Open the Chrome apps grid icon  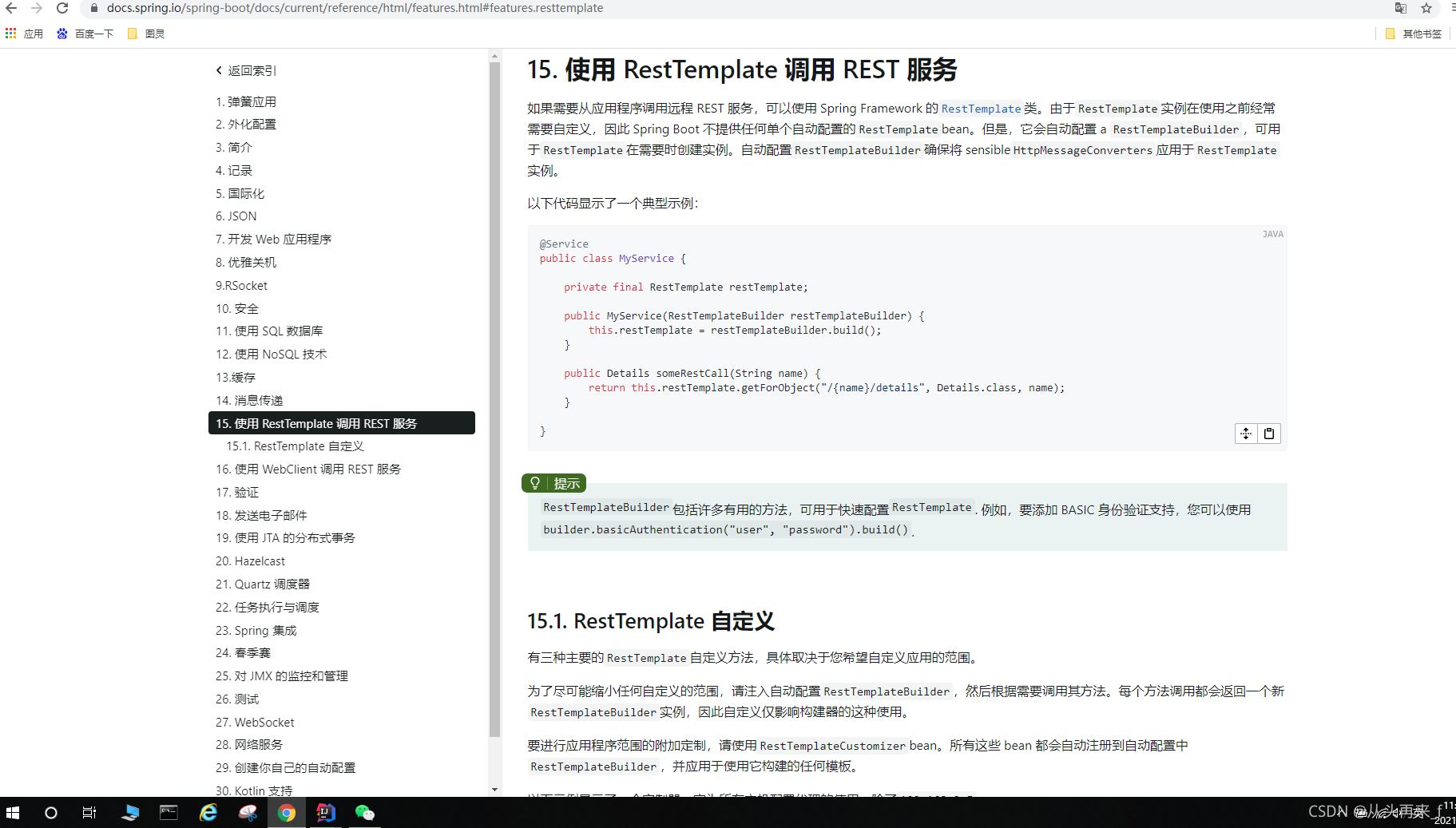tap(10, 33)
